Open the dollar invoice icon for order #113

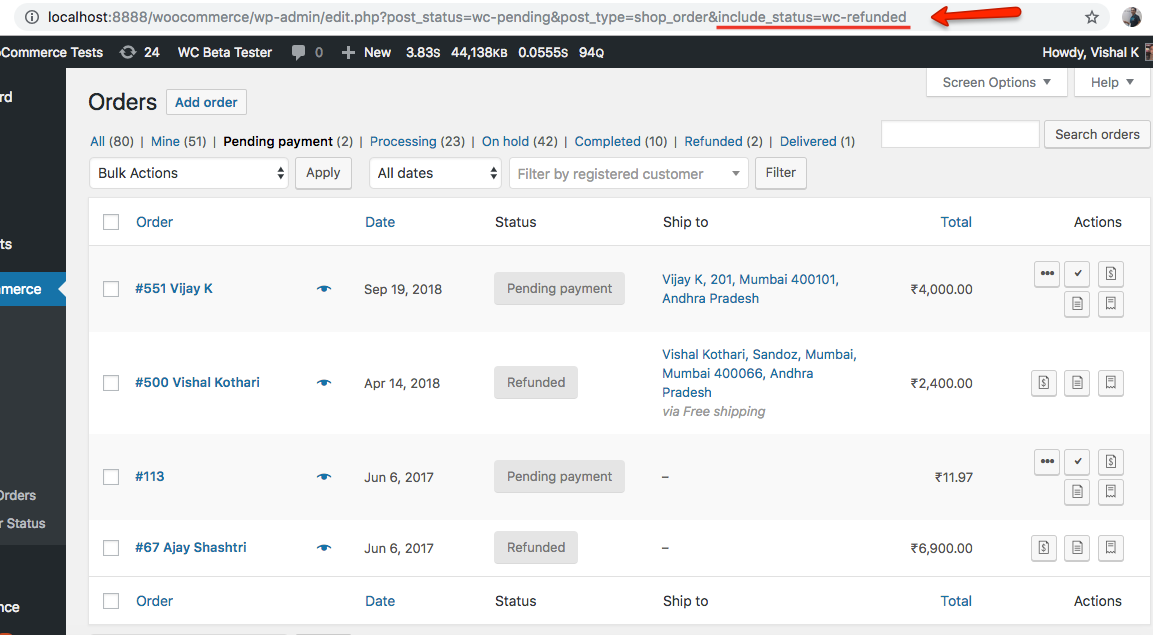1110,462
